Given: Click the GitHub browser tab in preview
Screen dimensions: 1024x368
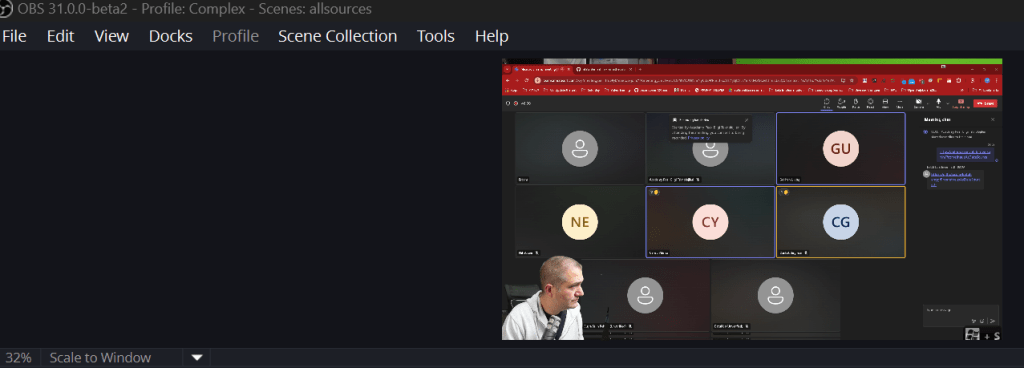Looking at the screenshot, I should tap(604, 69).
